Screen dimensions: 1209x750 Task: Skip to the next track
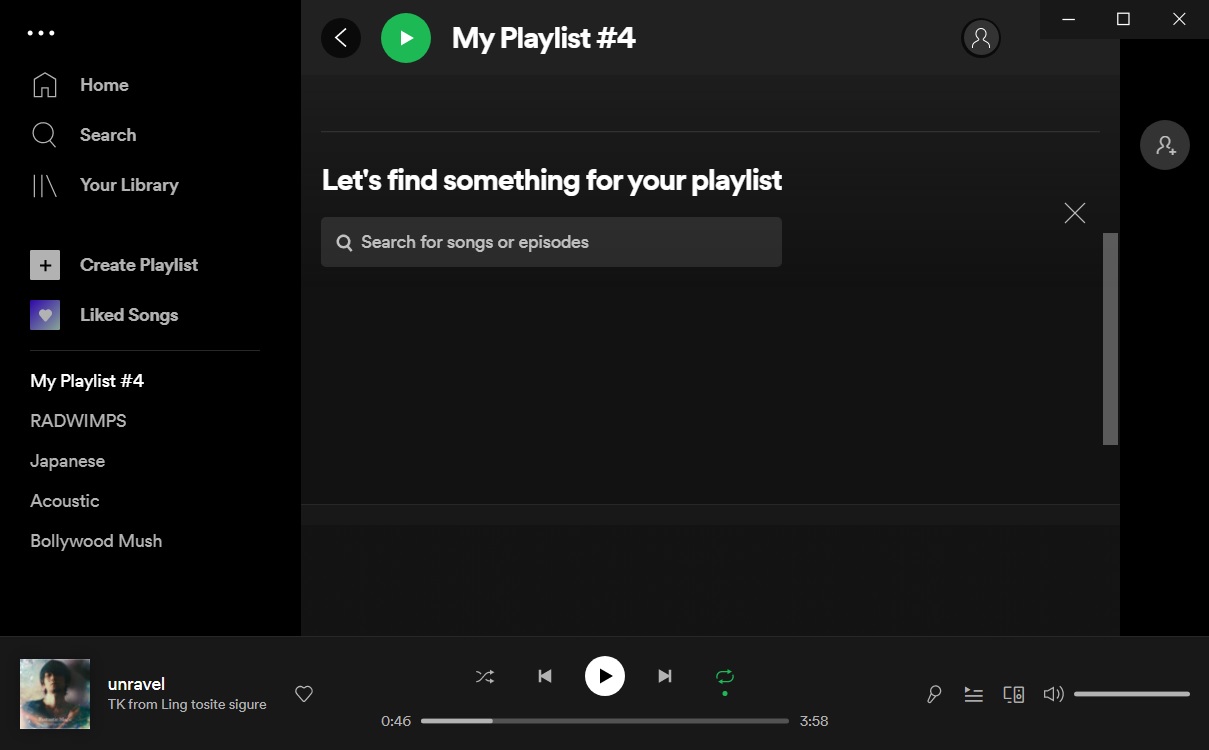[x=665, y=676]
